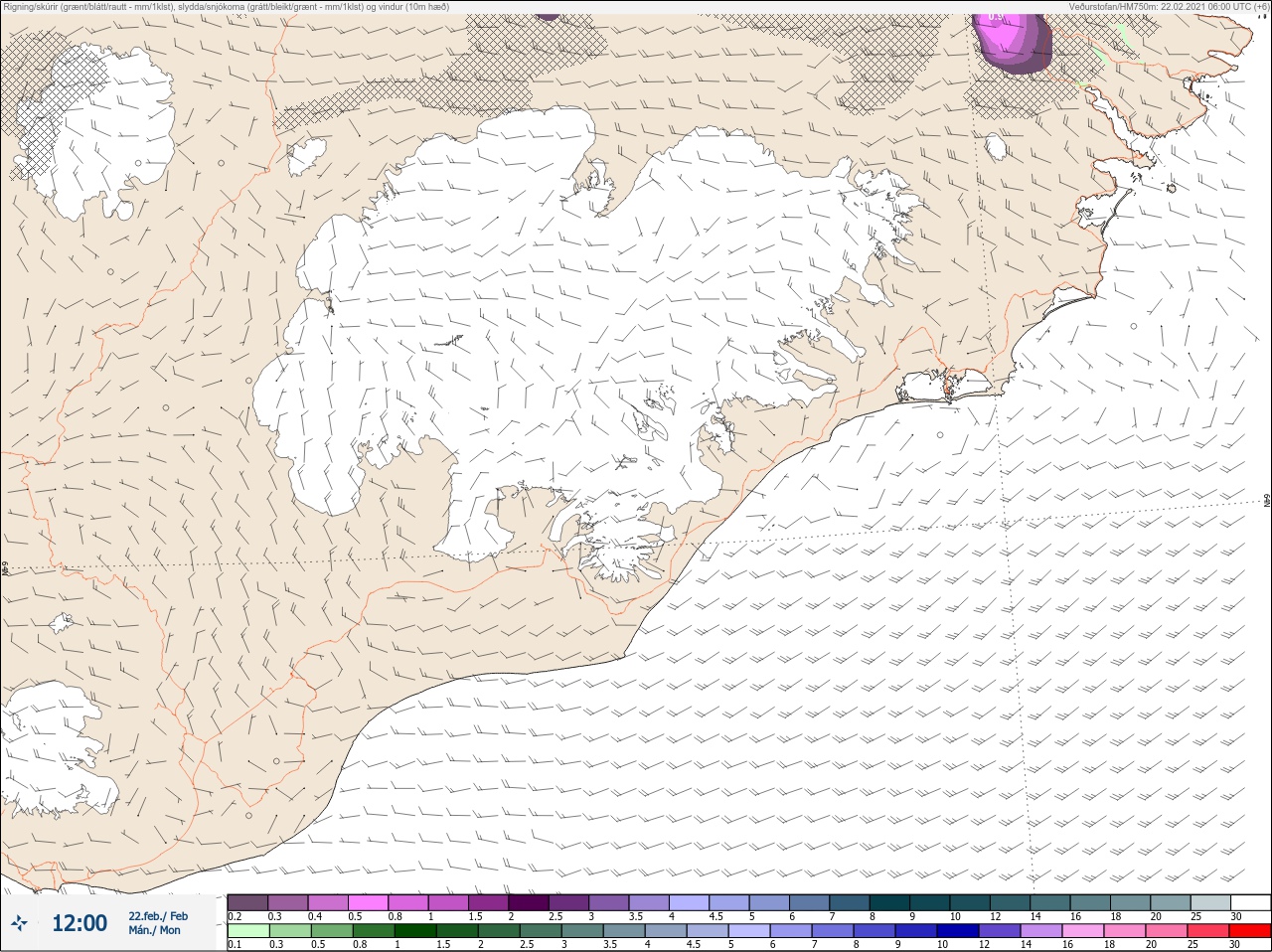
Task: Click the '0.1' value in the lower legend
Action: pos(235,945)
